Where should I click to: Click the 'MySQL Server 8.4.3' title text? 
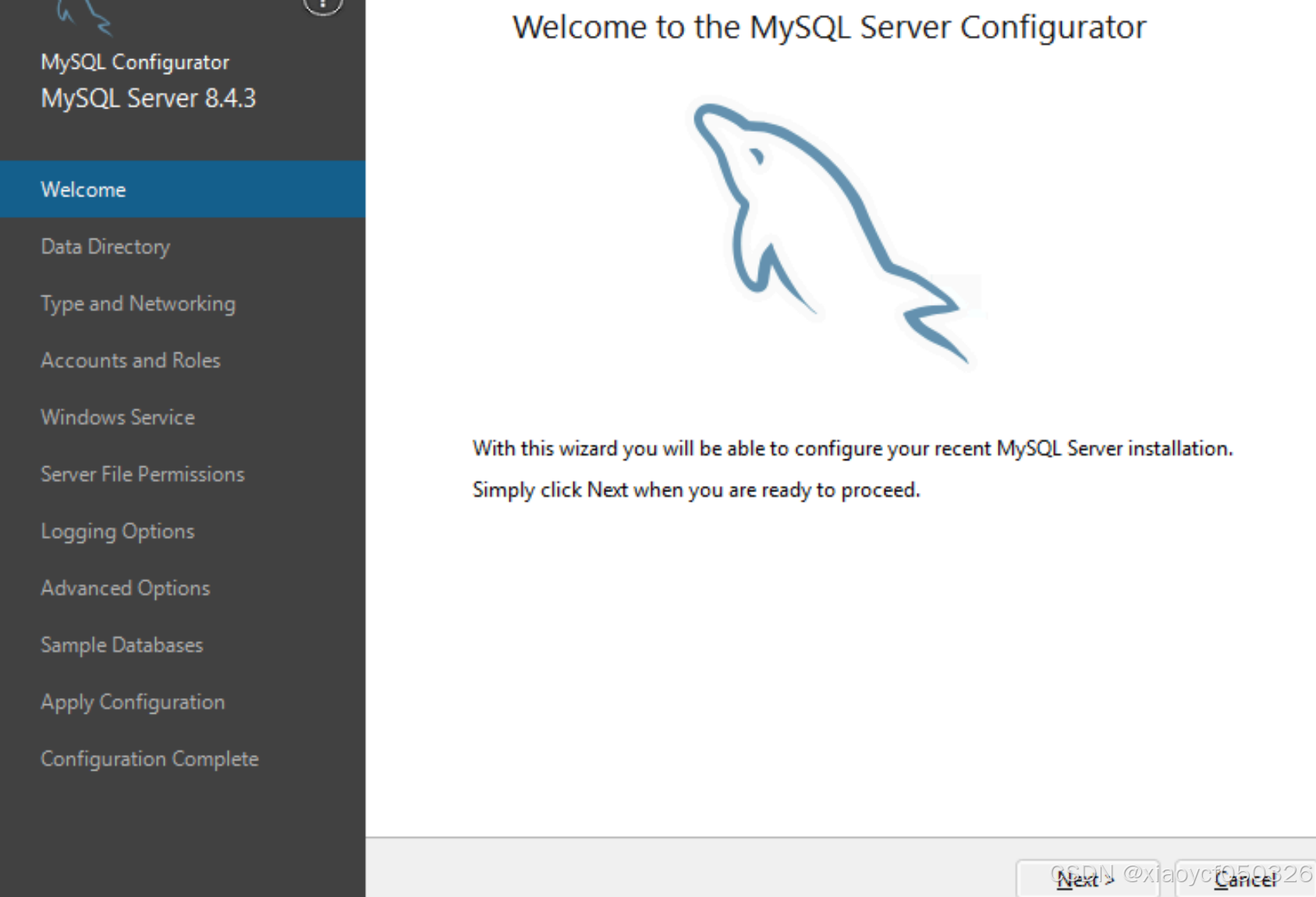click(x=148, y=98)
